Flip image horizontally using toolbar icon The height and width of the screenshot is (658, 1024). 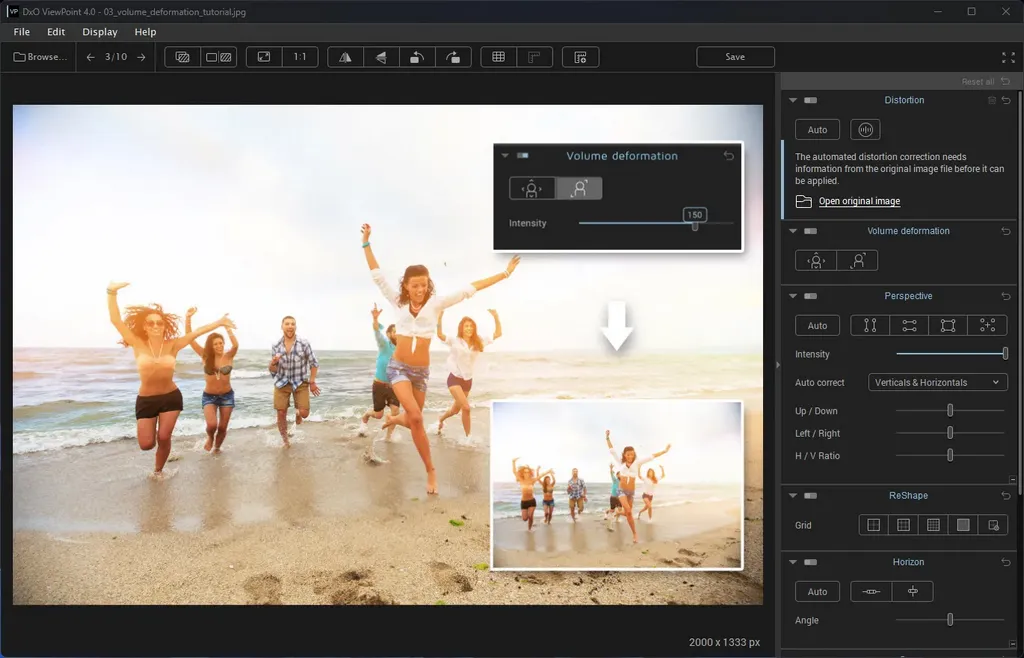click(x=345, y=57)
